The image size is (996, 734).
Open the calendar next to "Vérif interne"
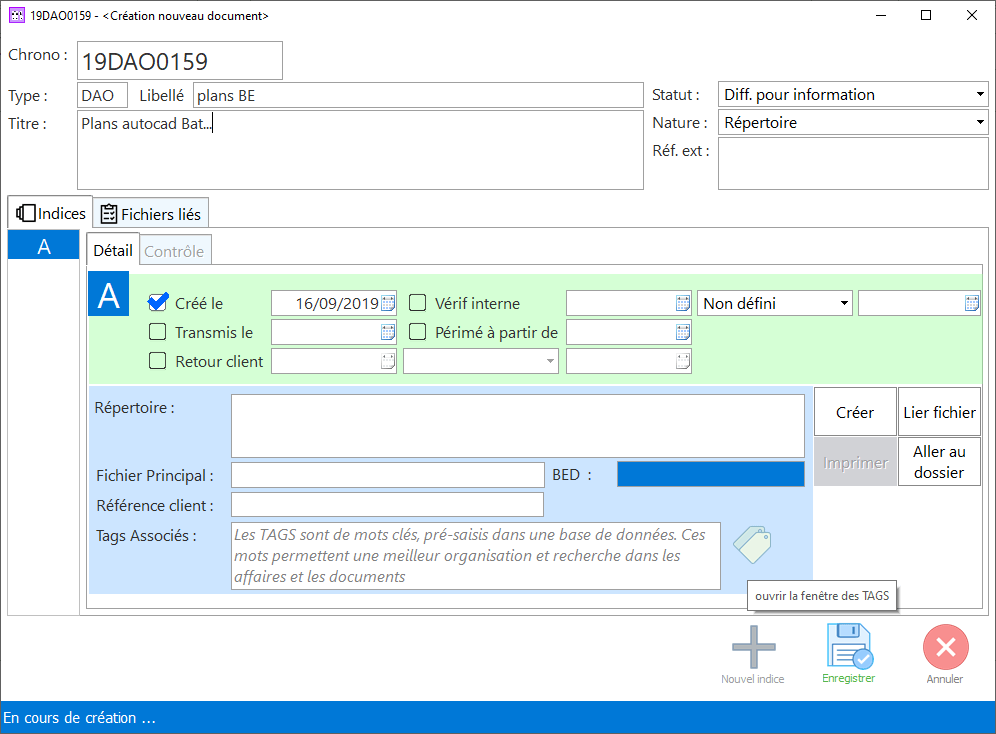[681, 302]
